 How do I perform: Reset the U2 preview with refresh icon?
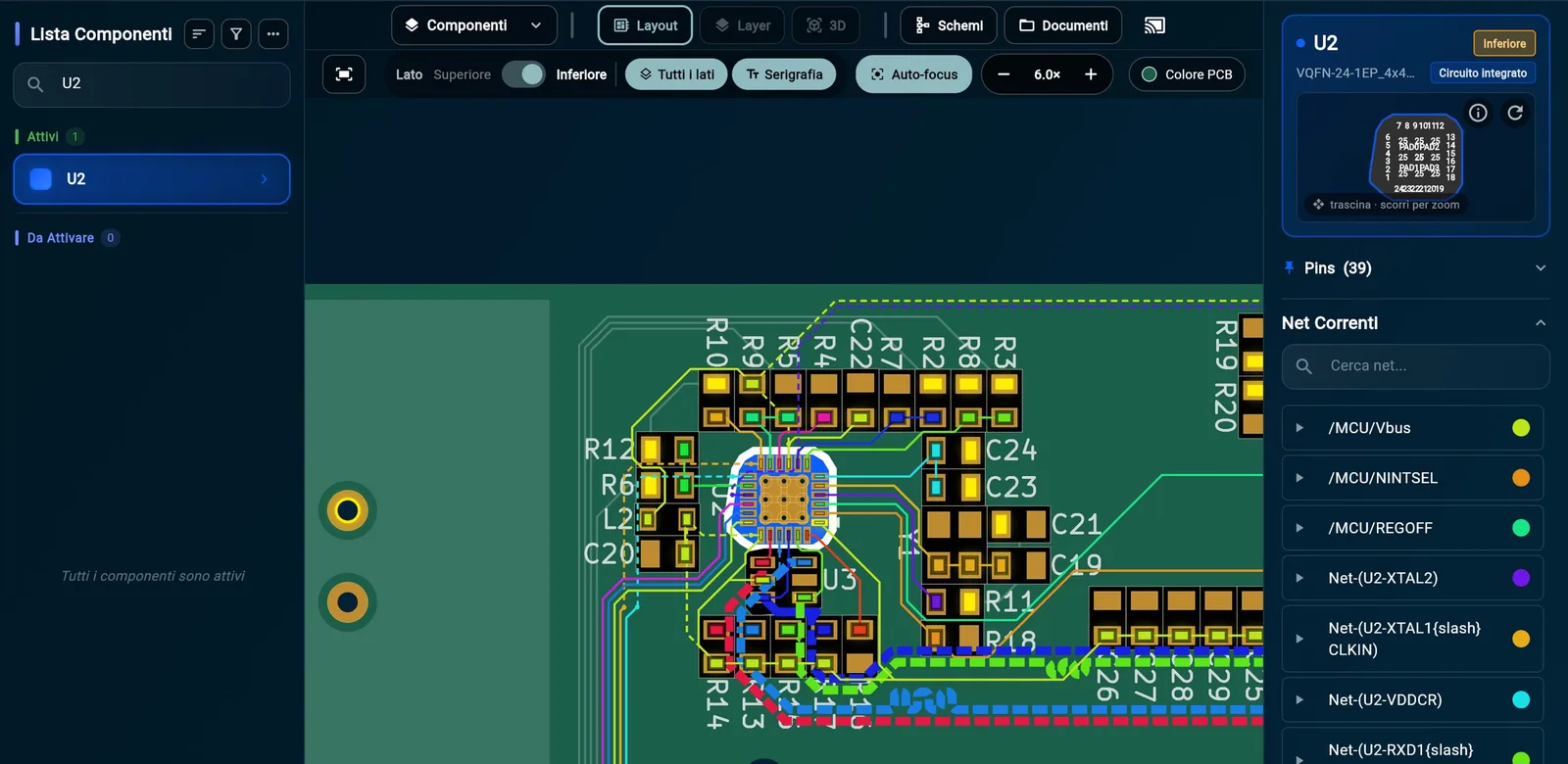(x=1515, y=113)
